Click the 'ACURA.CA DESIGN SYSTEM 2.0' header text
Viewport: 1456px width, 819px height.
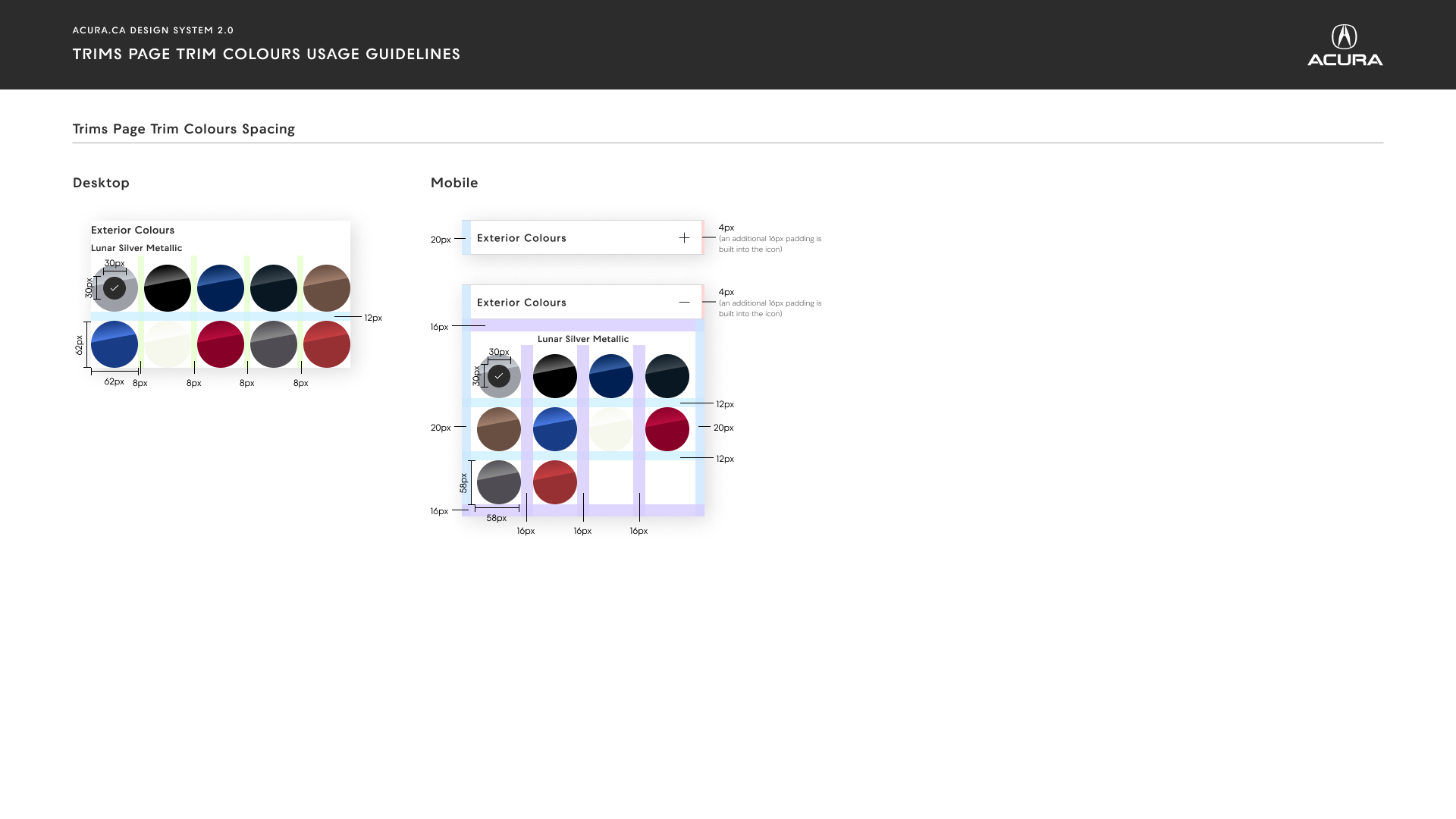pyautogui.click(x=153, y=30)
